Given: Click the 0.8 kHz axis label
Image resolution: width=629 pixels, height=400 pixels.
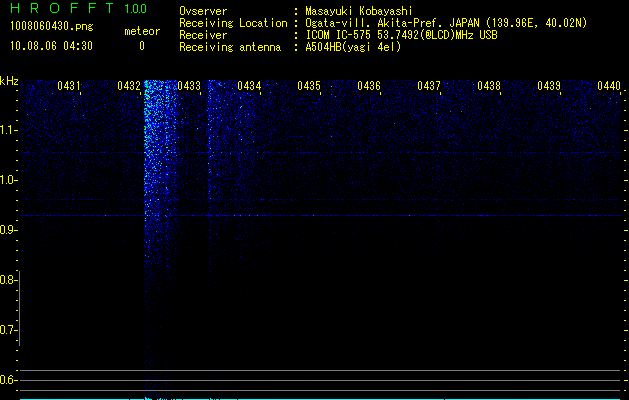Looking at the screenshot, I should coord(8,280).
